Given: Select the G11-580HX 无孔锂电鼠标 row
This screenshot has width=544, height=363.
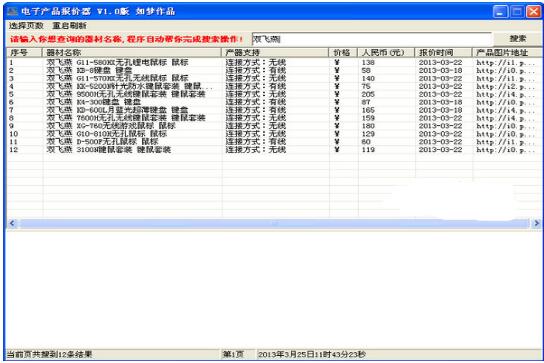Looking at the screenshot, I should coord(274,62).
